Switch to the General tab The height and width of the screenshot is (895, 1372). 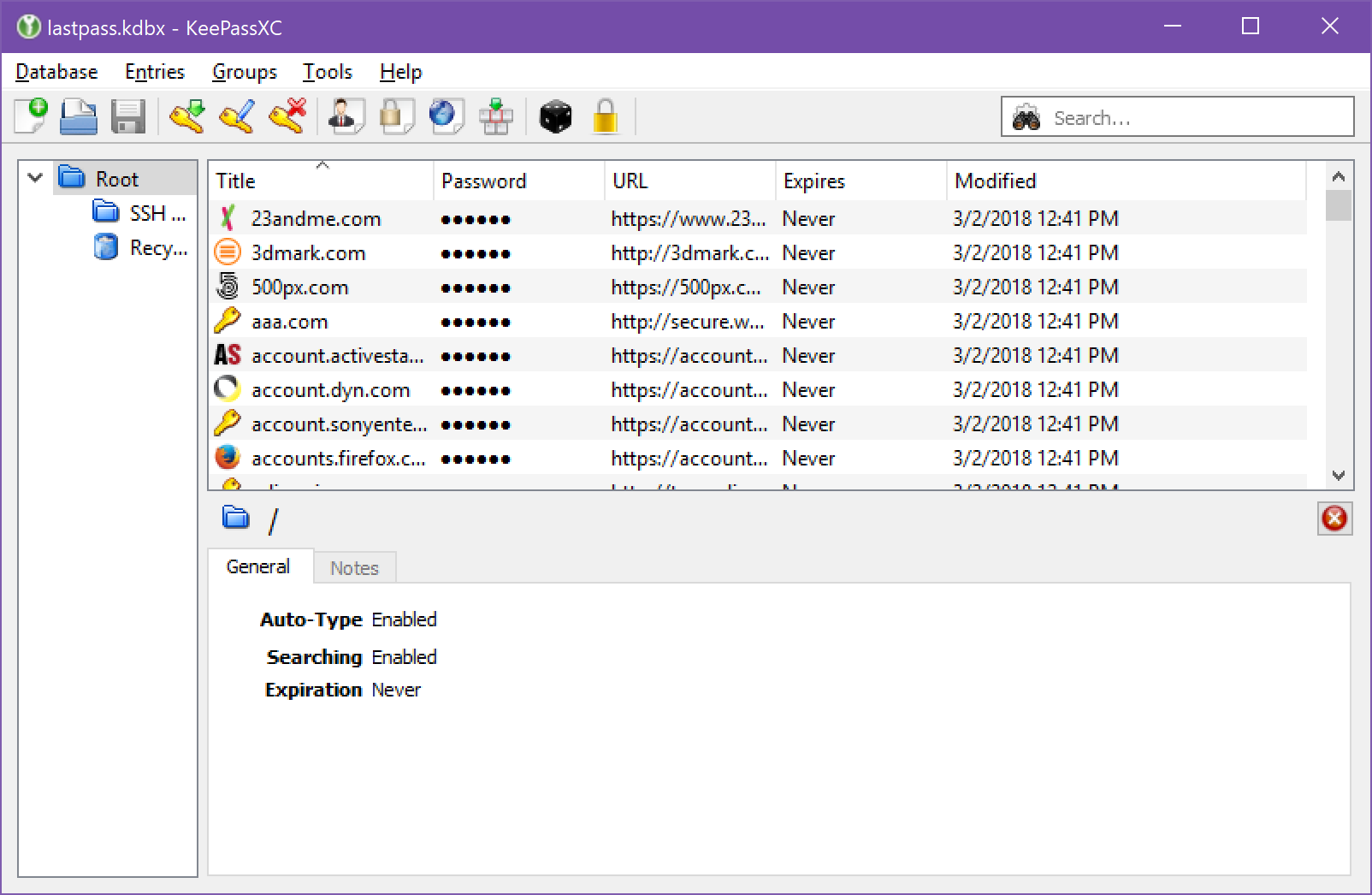[258, 566]
